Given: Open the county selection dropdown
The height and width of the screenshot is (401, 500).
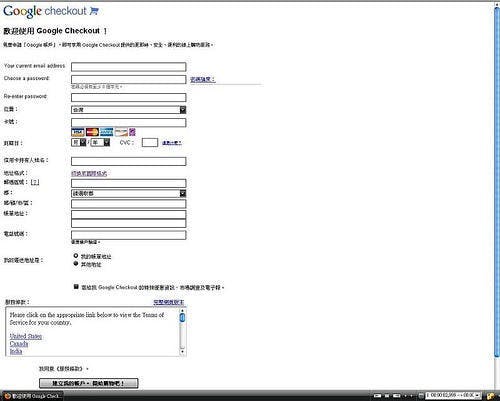Looking at the screenshot, I should pyautogui.click(x=129, y=193).
